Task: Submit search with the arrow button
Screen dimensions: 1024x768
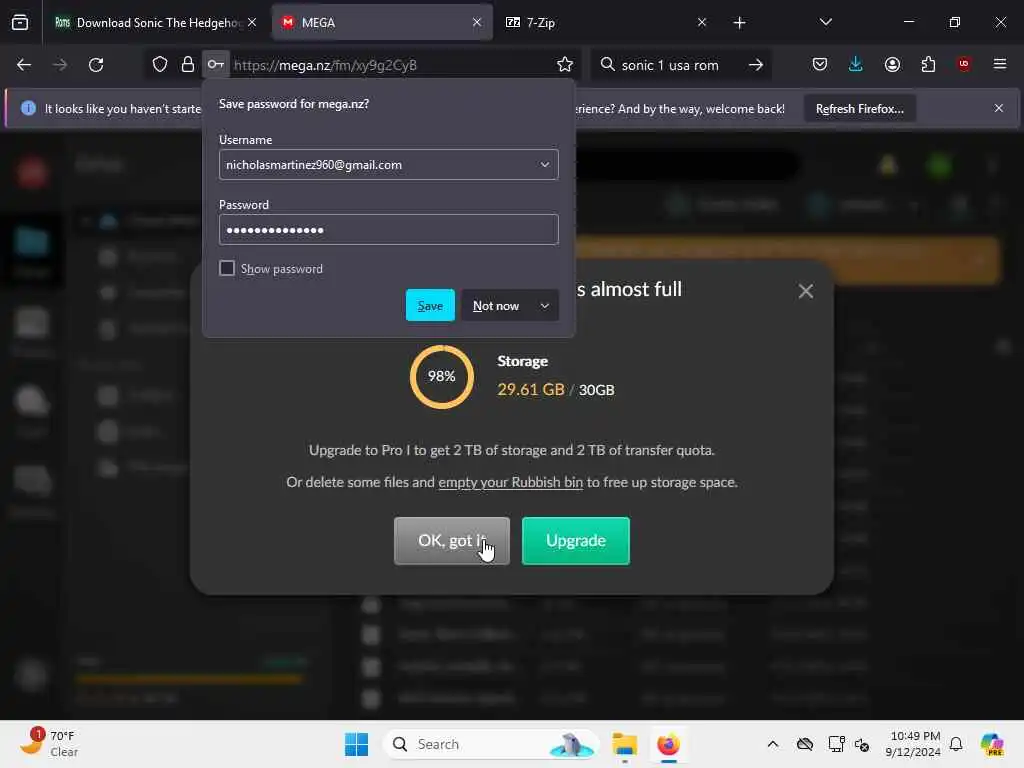Action: [x=756, y=65]
